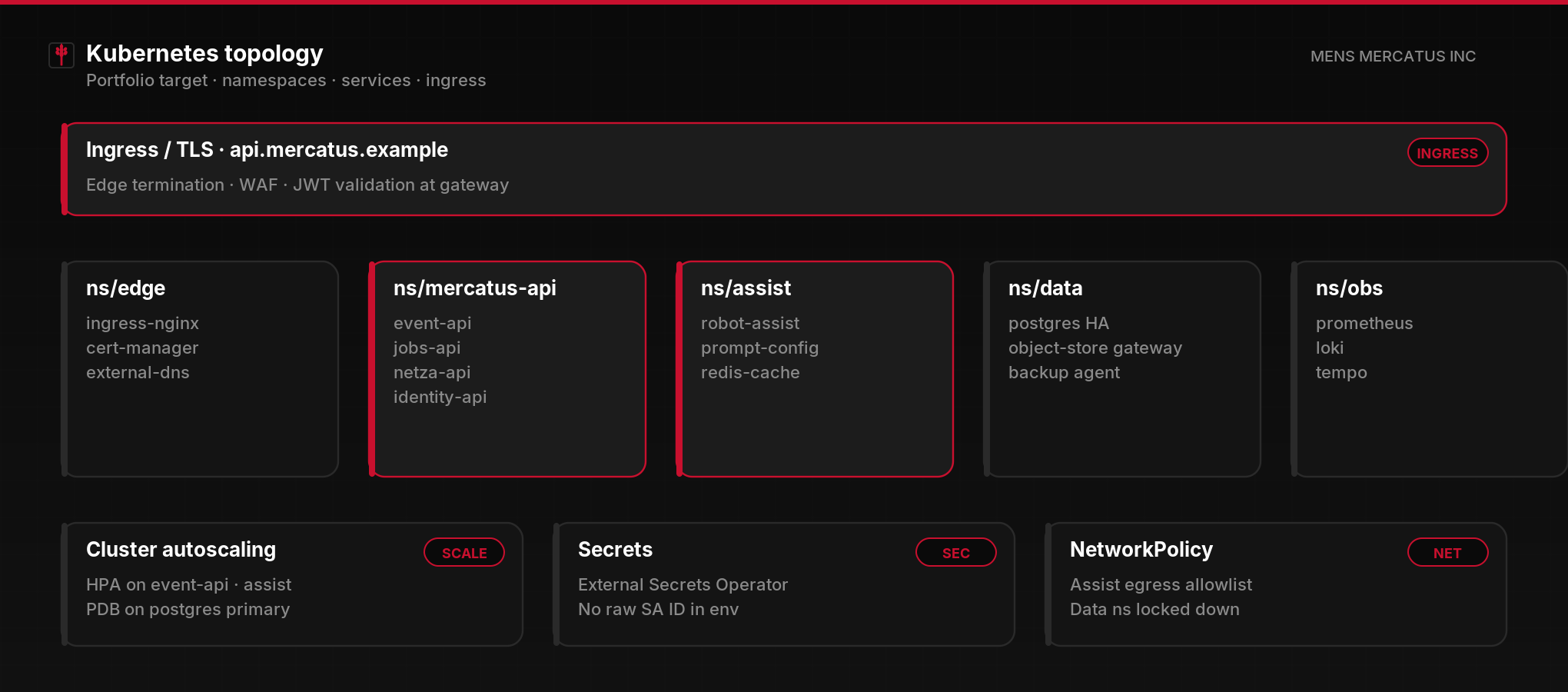Screen dimensions: 1568x692
Task: Click 'HPA on event-api · assist' line
Action: (x=188, y=585)
